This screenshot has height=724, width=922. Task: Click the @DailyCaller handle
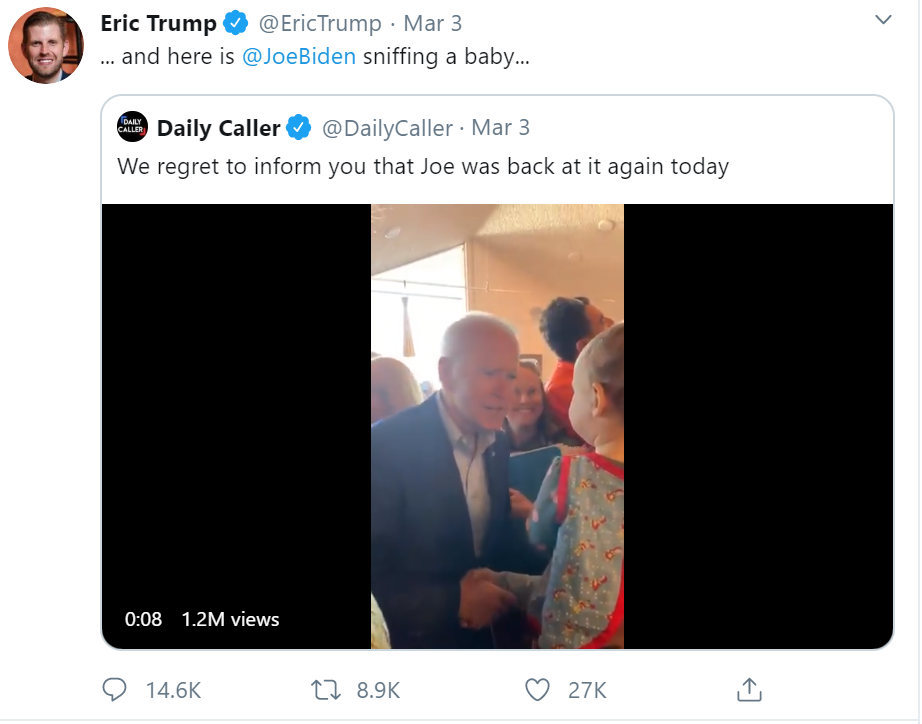pyautogui.click(x=385, y=128)
